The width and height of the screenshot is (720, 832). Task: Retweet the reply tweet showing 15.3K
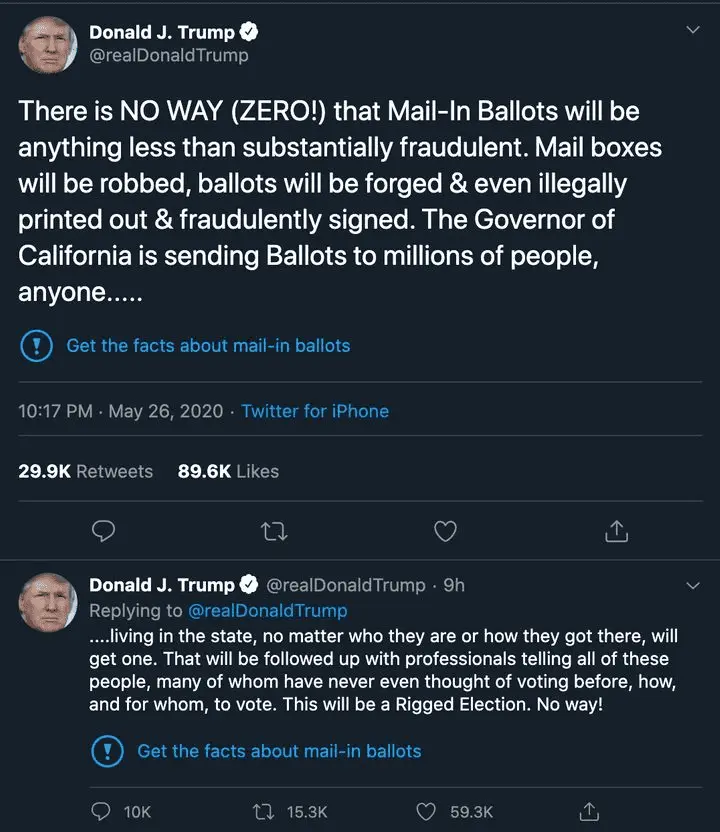point(267,811)
